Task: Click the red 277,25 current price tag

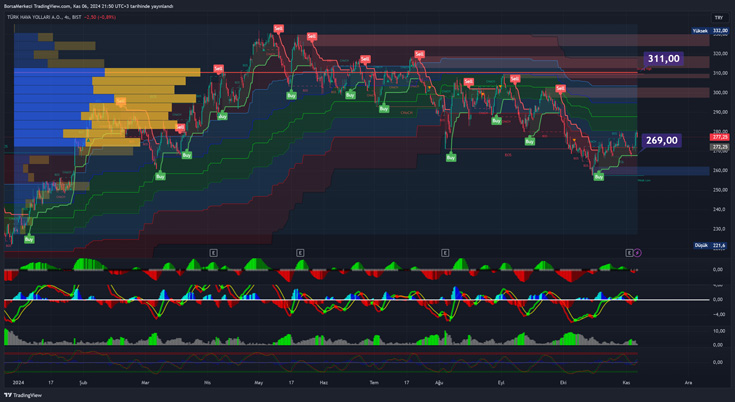Action: (x=720, y=137)
